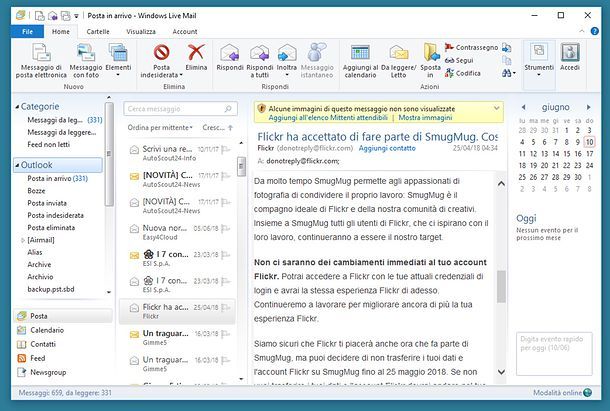Screen dimensions: 610x411
Task: Open the Ordina per mittente dropdown
Action: click(x=160, y=128)
